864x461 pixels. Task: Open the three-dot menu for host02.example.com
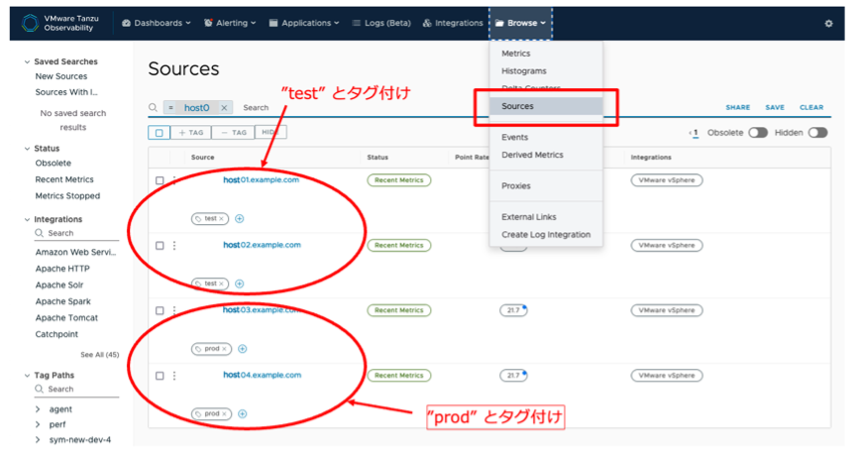pyautogui.click(x=175, y=245)
